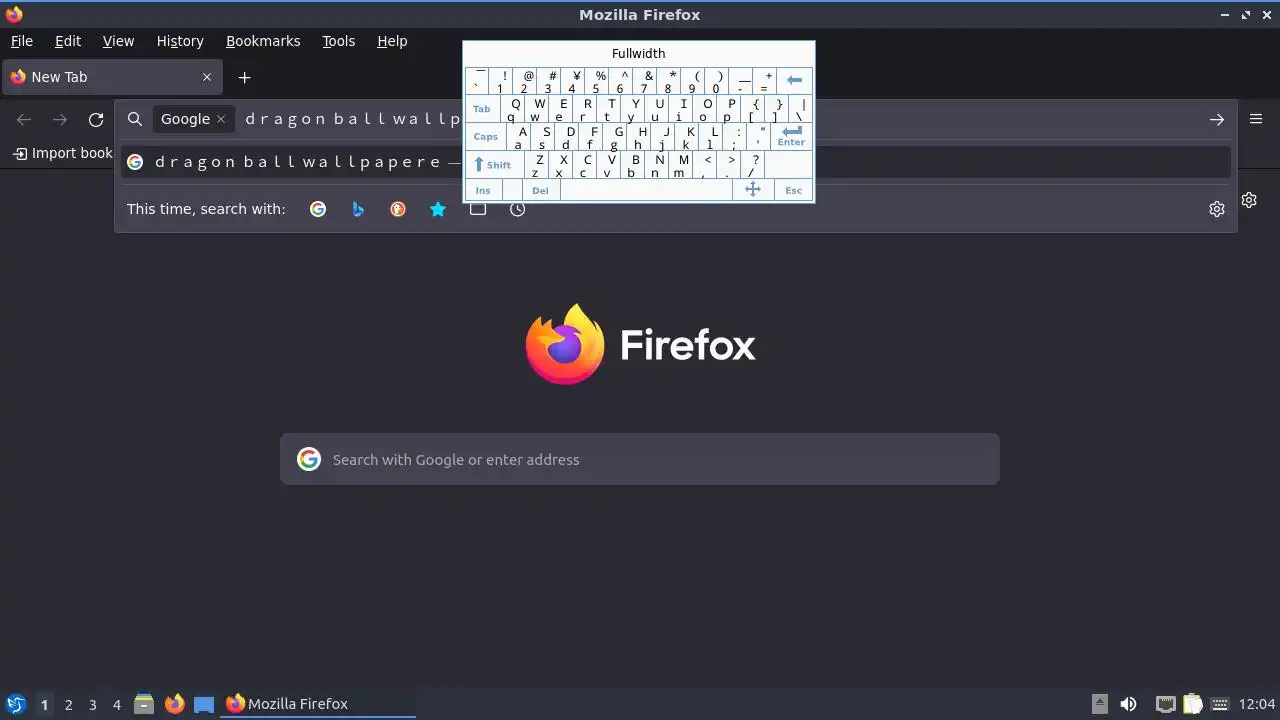The height and width of the screenshot is (720, 1280).
Task: Click the magnifier search icon in address bar
Action: point(135,119)
